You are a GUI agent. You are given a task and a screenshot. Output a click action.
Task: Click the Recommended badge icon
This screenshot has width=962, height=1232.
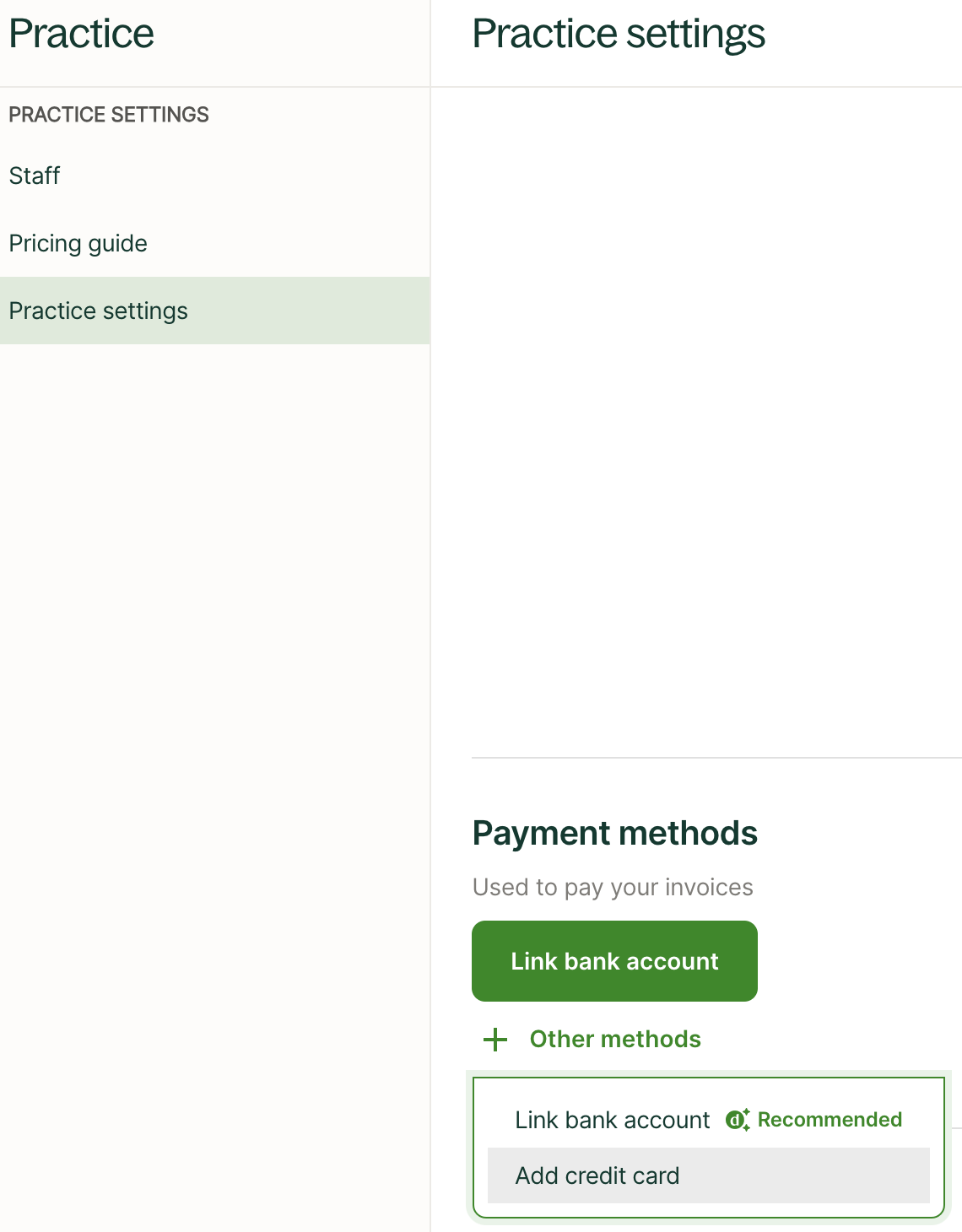click(x=737, y=1120)
